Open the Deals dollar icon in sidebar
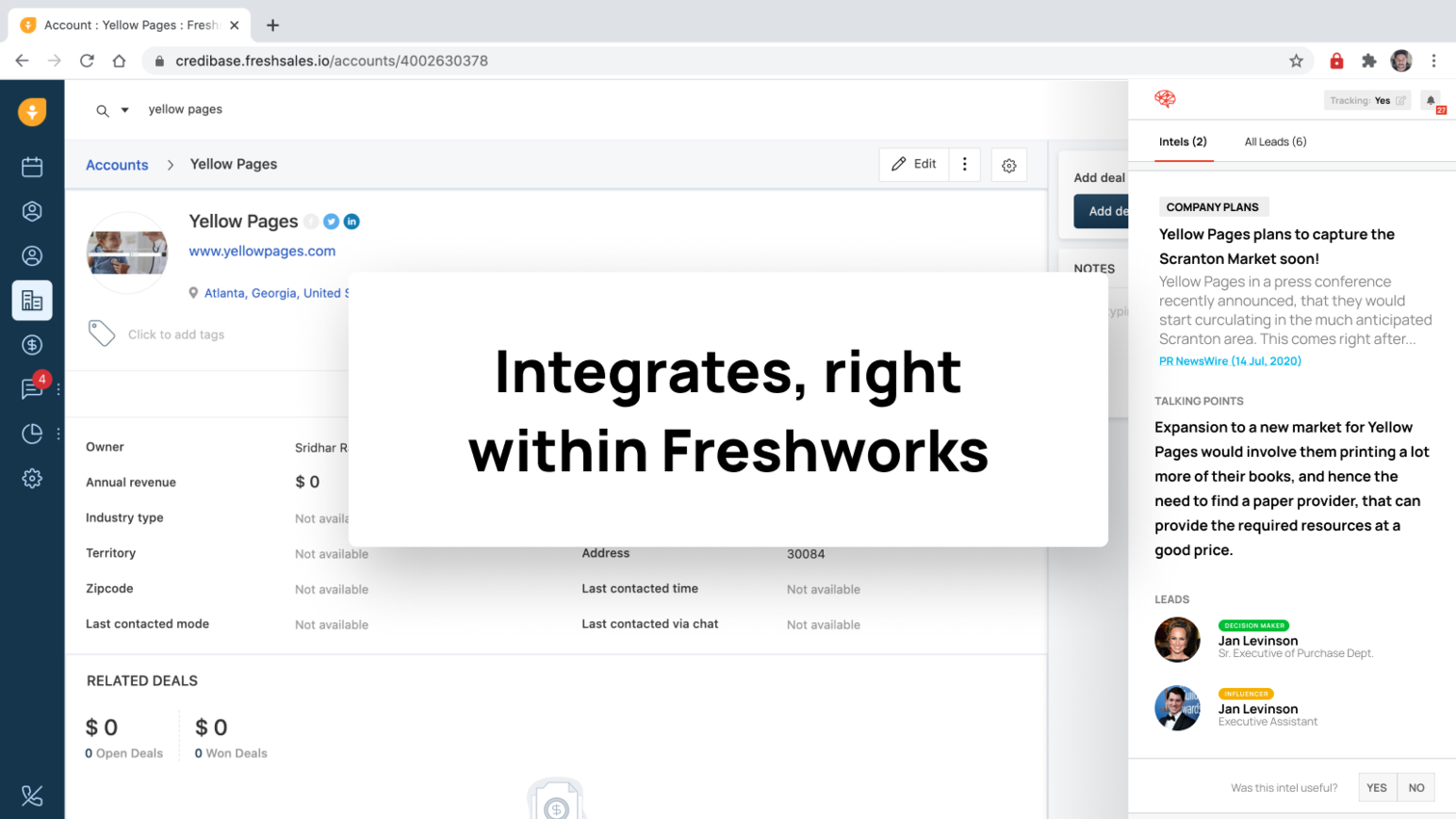 point(32,345)
